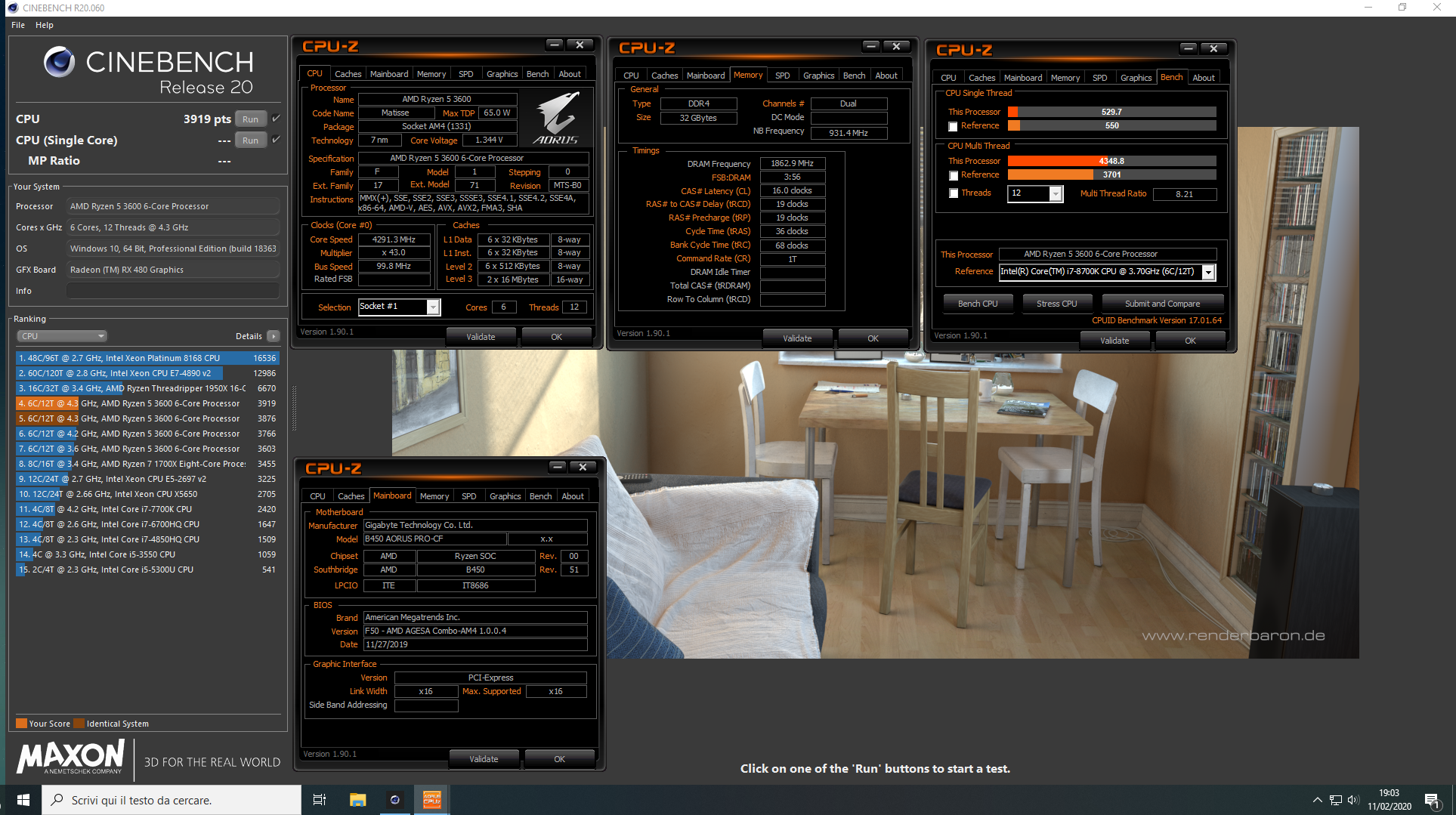Open notification center icon
This screenshot has width=1456, height=815.
[1431, 800]
